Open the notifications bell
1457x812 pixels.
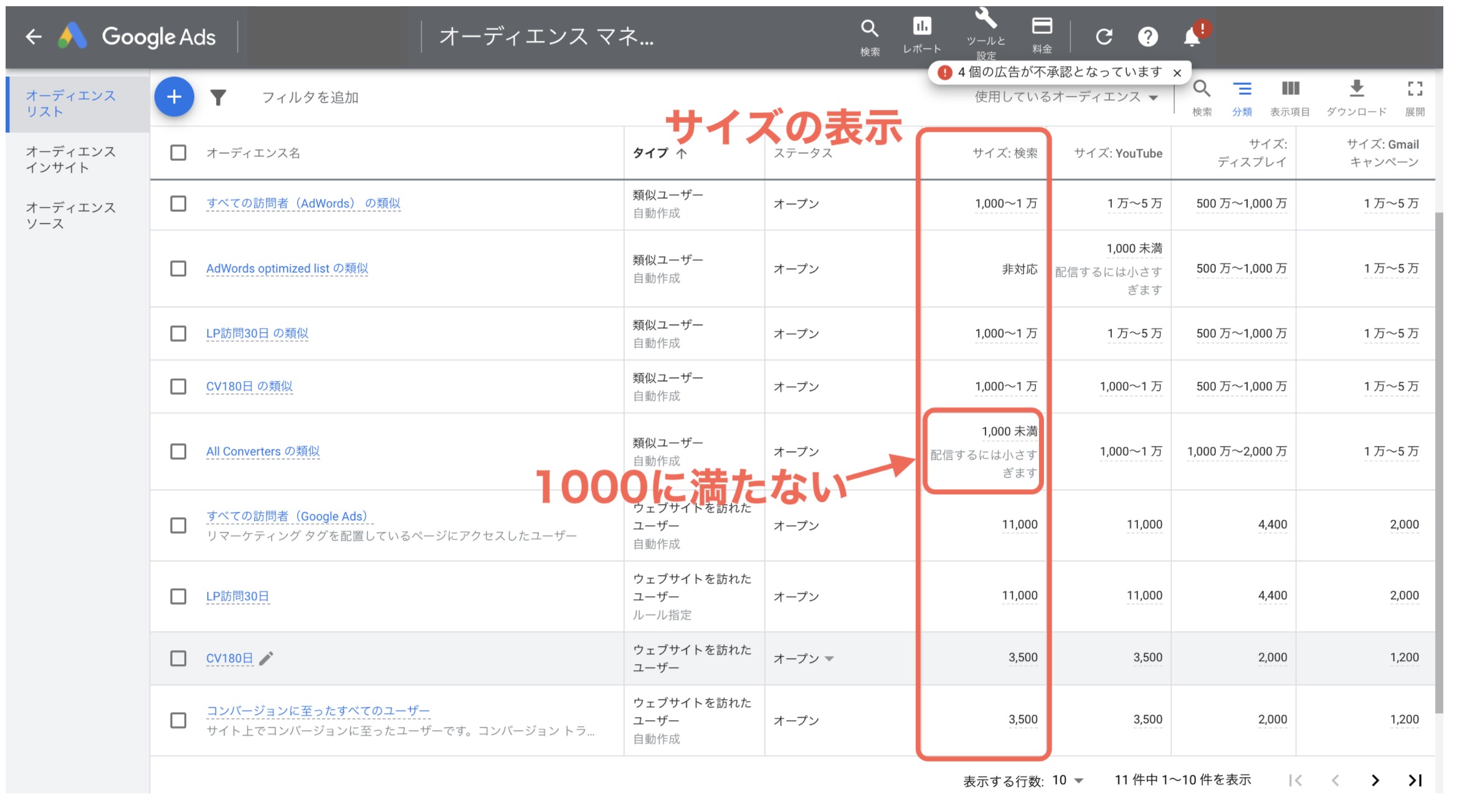click(1192, 37)
